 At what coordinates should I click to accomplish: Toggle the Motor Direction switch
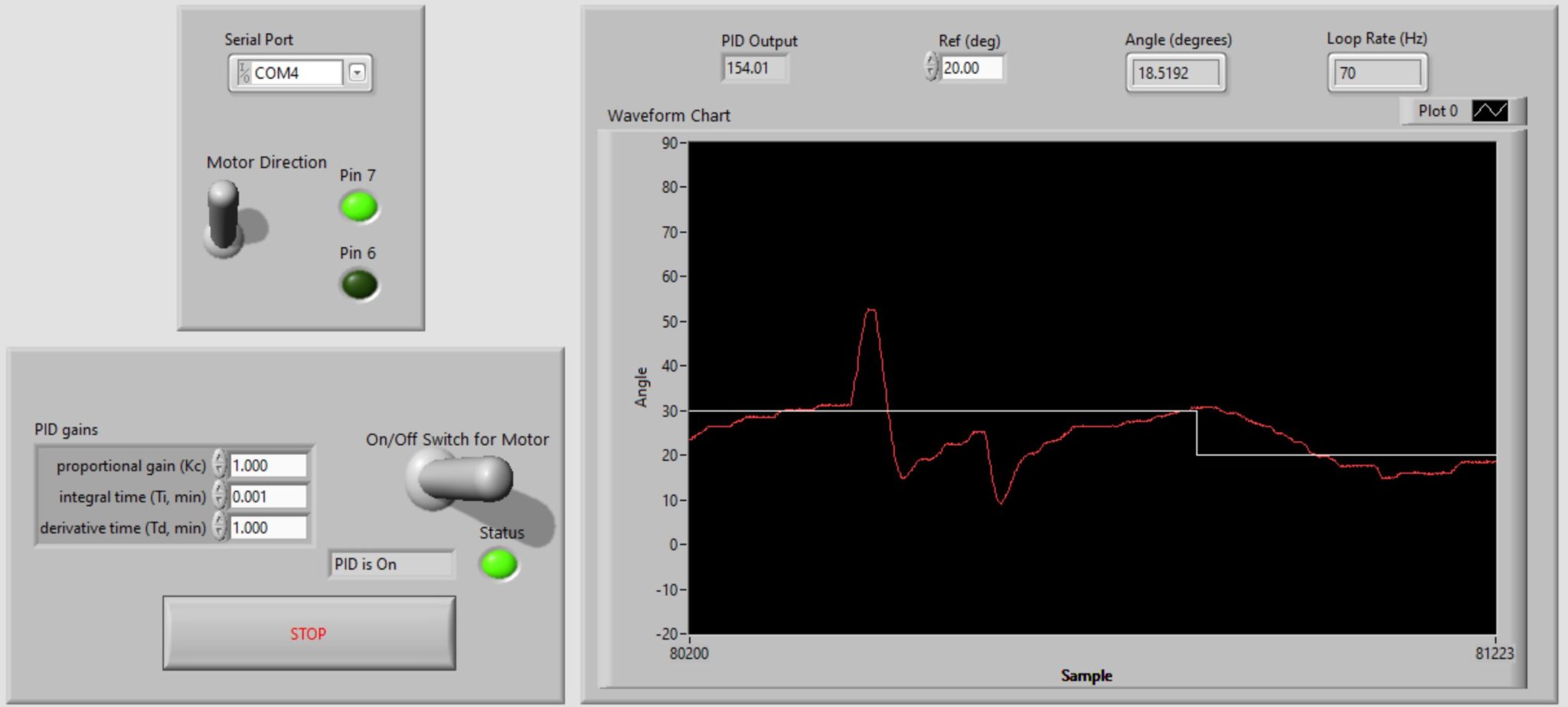coord(224,218)
